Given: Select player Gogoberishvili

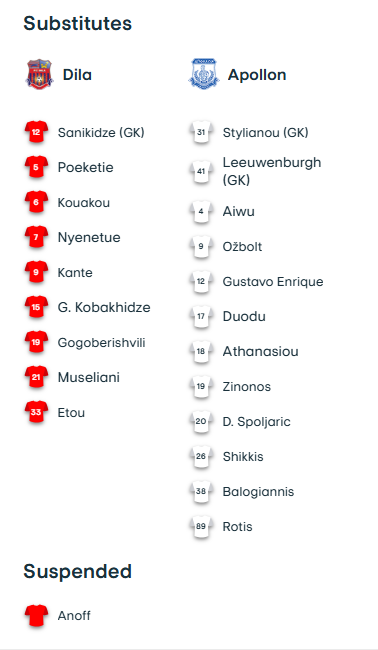Looking at the screenshot, I should point(101,343).
